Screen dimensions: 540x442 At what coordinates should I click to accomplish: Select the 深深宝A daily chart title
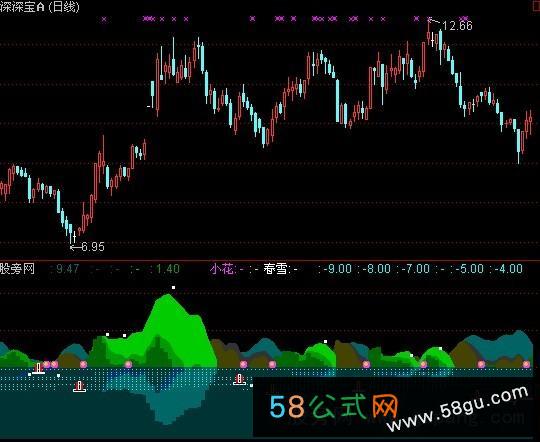pyautogui.click(x=40, y=6)
